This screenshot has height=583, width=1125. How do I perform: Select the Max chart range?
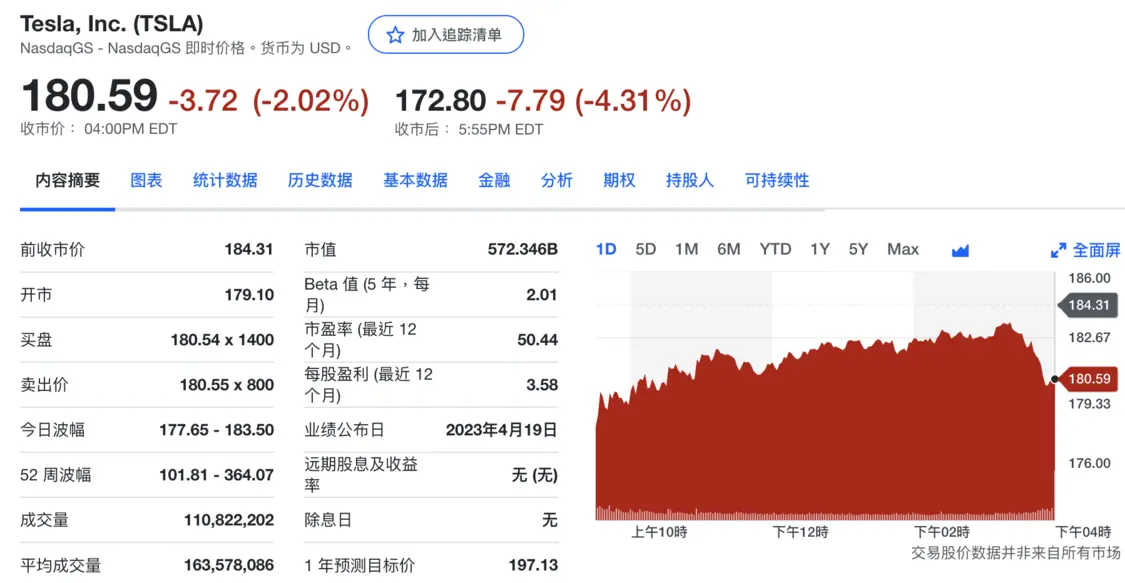(902, 249)
